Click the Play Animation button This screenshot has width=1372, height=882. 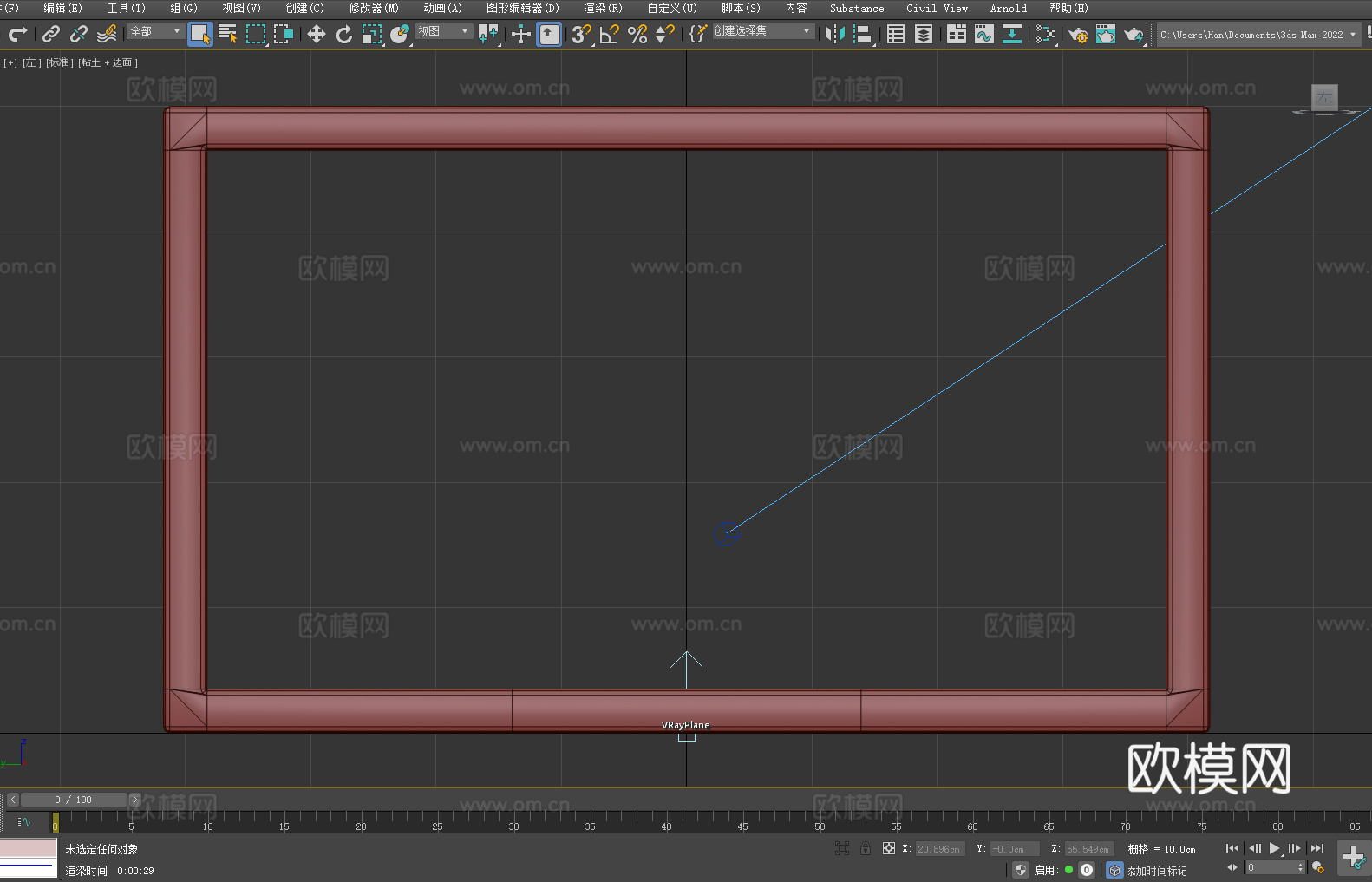tap(1274, 848)
